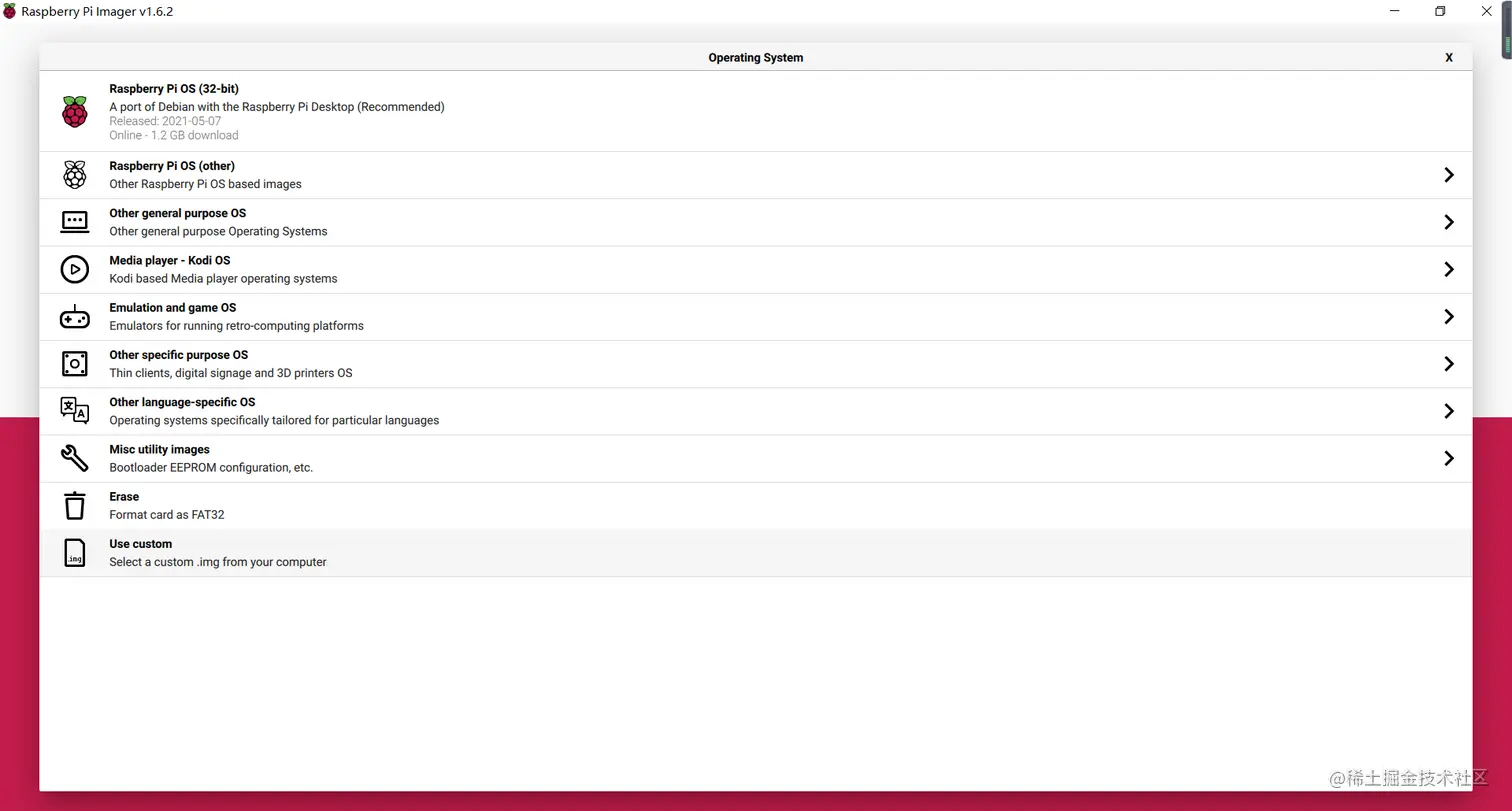
Task: Click the .img file icon for Use custom
Action: 74,553
